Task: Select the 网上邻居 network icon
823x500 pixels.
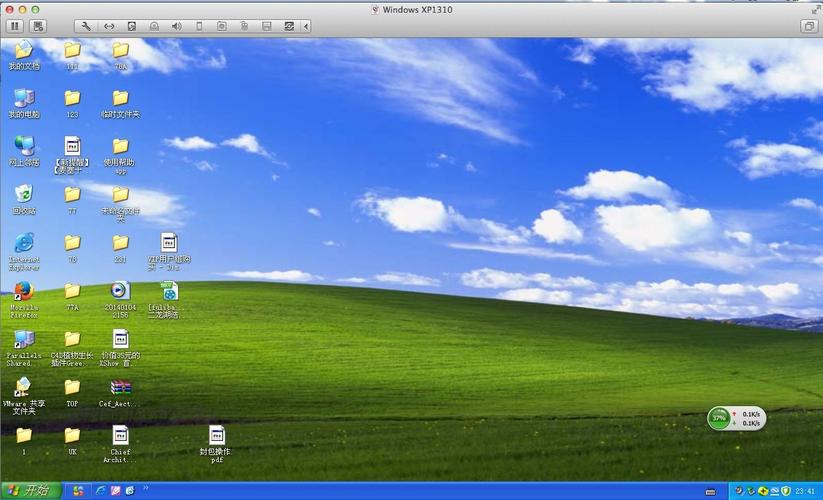Action: click(24, 151)
